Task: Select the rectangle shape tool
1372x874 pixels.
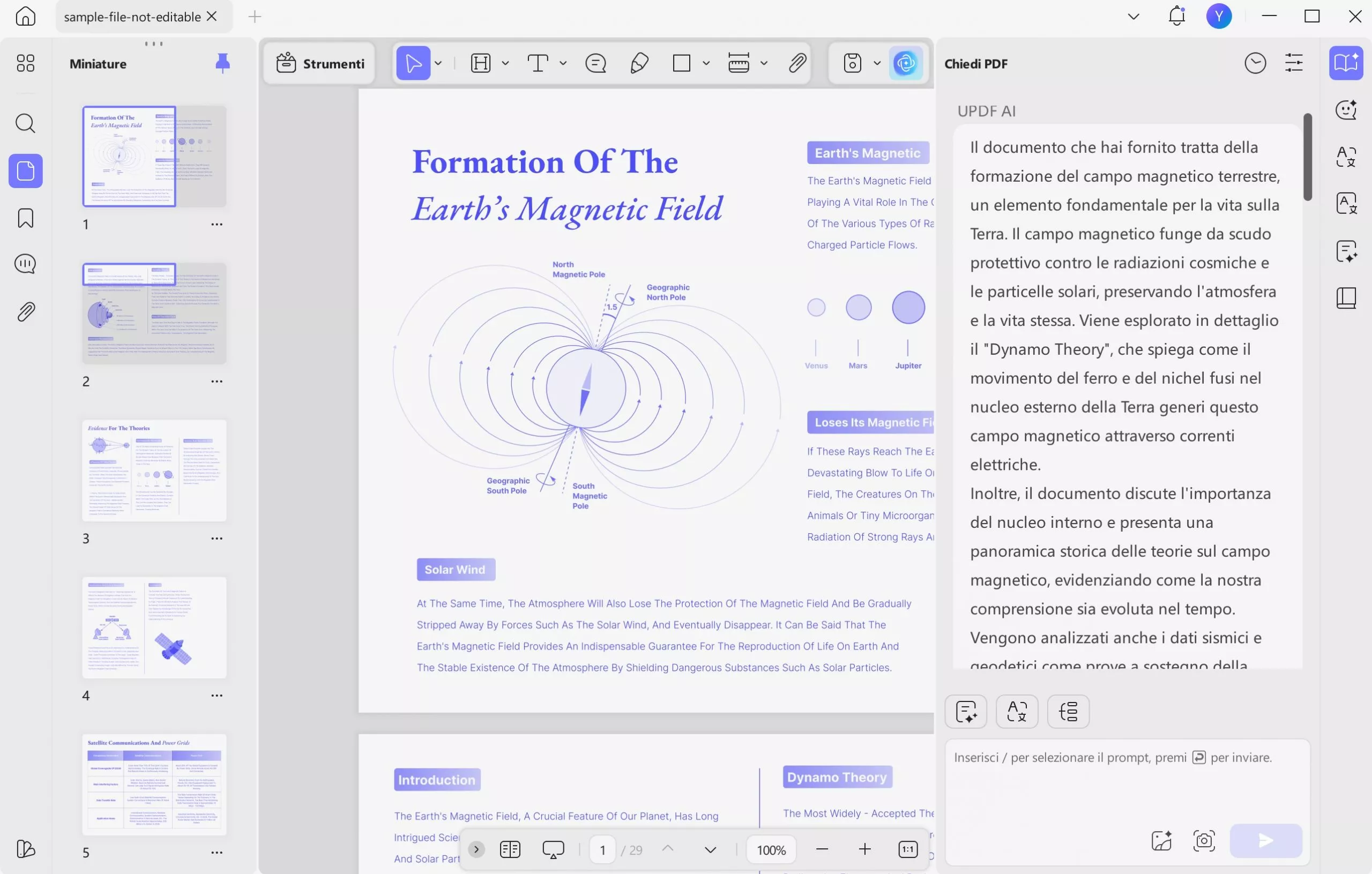Action: coord(681,63)
